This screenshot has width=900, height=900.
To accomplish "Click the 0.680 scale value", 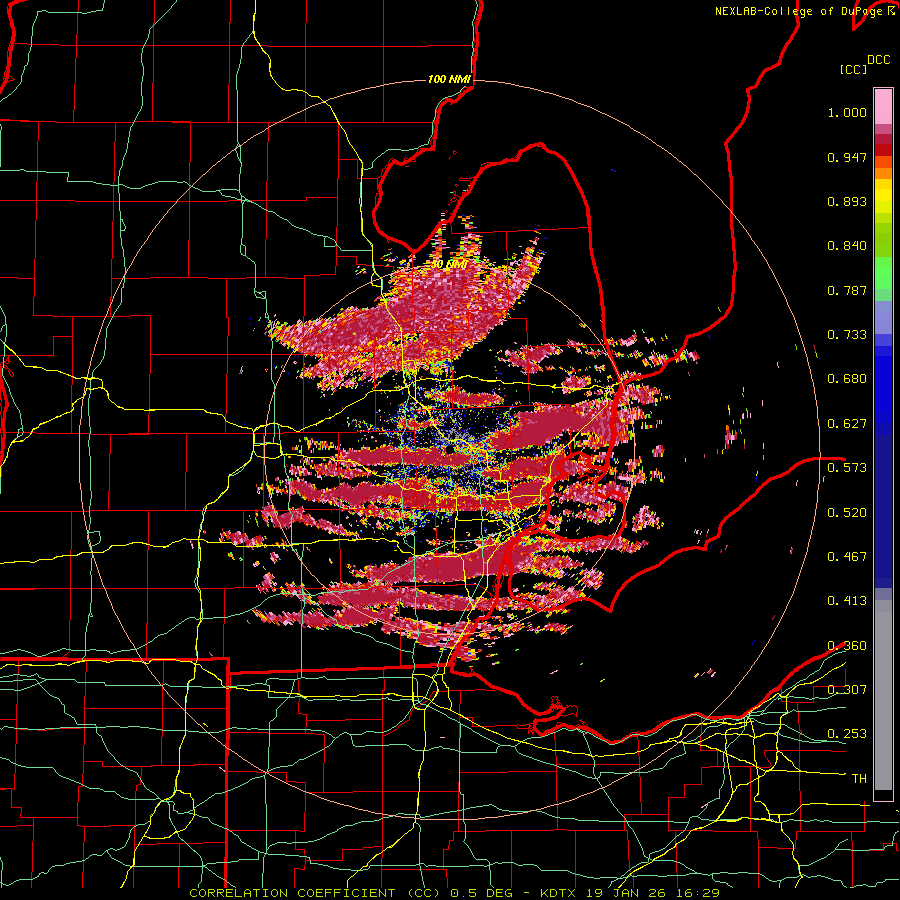I will 847,379.
